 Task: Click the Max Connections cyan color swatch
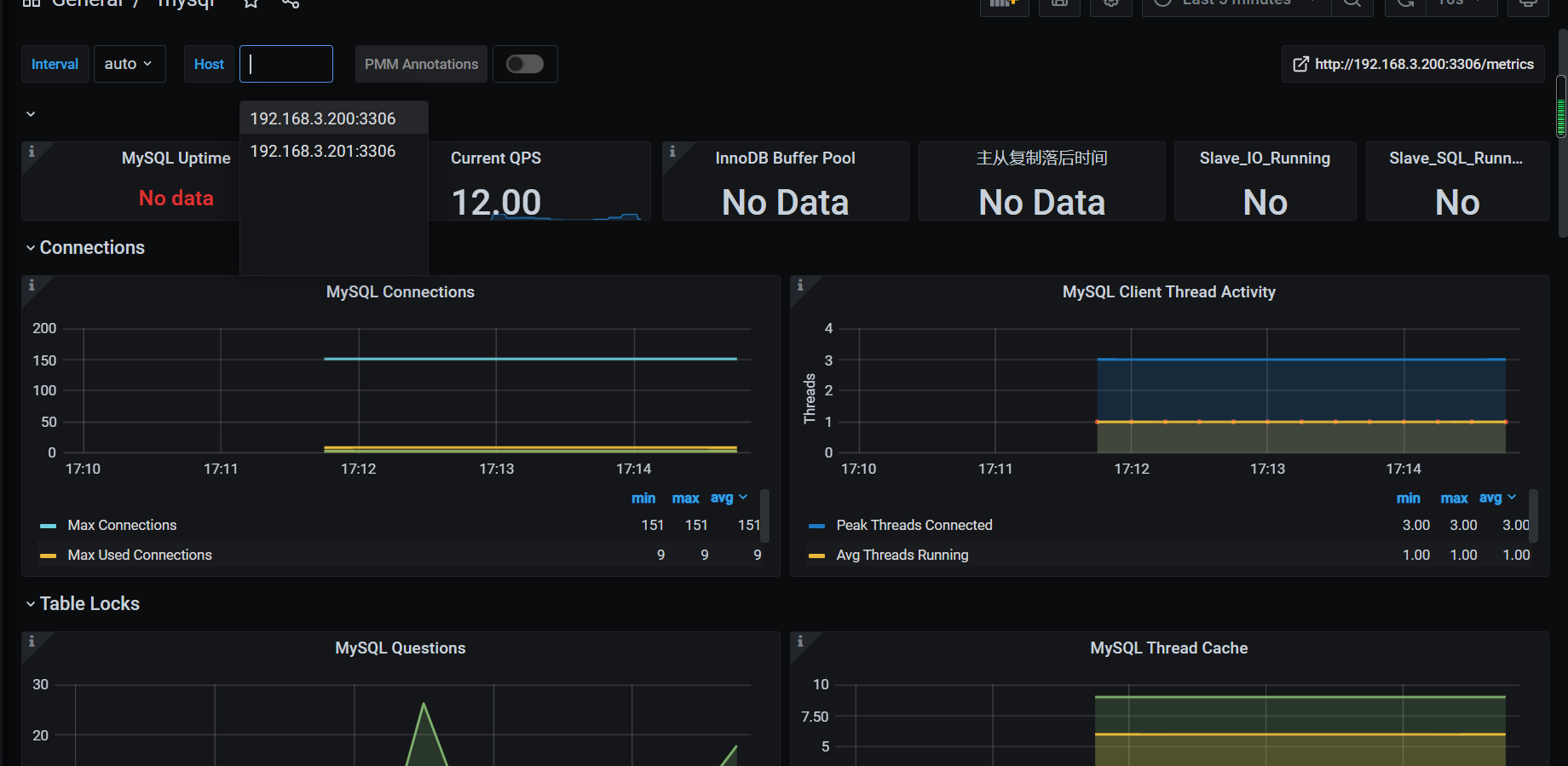tap(49, 527)
